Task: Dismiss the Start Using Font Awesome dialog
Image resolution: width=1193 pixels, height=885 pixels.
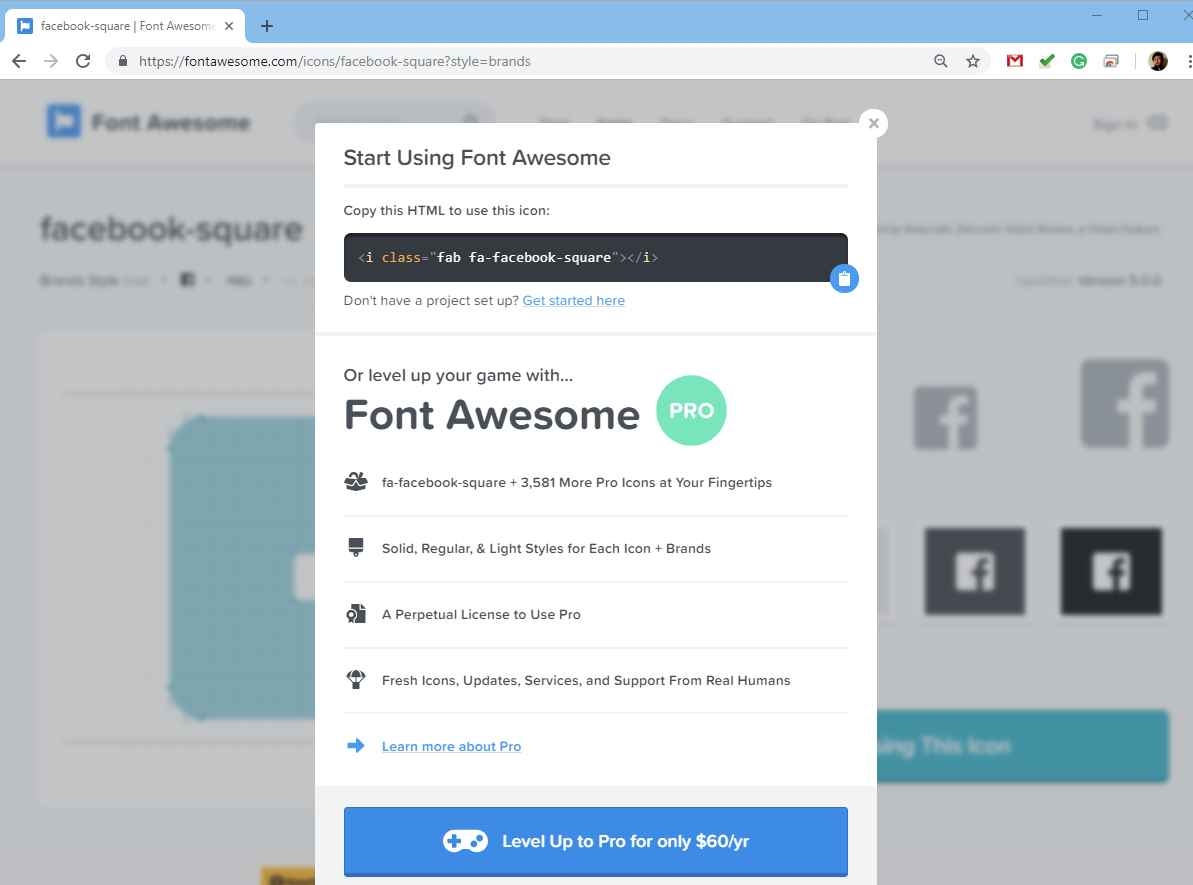Action: [x=873, y=123]
